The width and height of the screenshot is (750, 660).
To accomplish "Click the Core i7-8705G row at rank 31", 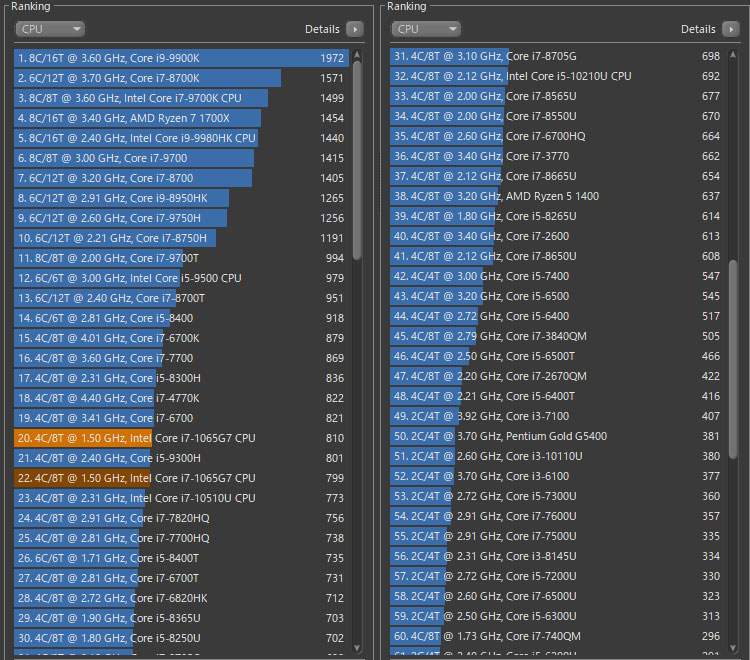I will 555,56.
